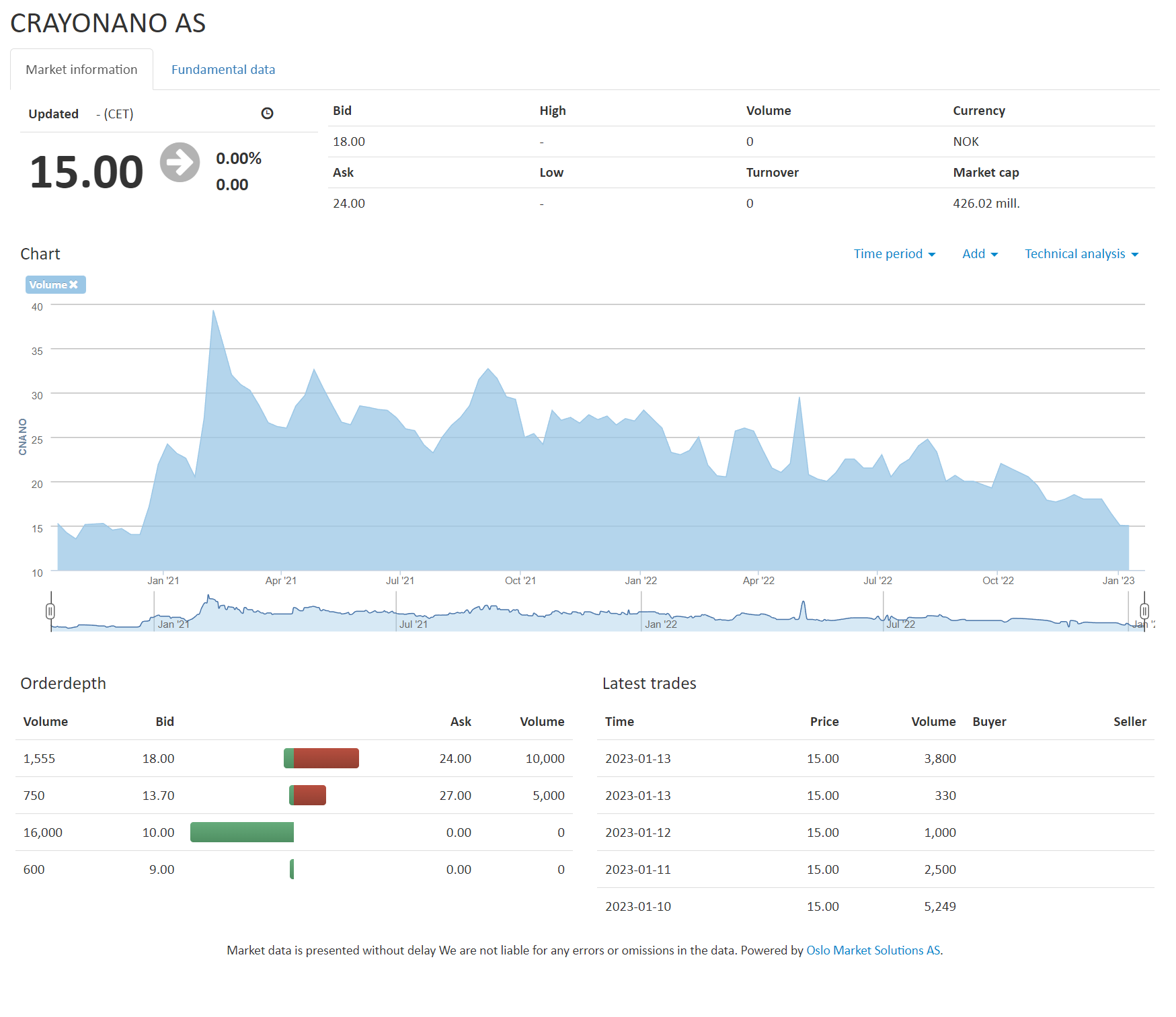Click the Market cap label
Image resolution: width=1176 pixels, height=1017 pixels.
(x=986, y=173)
